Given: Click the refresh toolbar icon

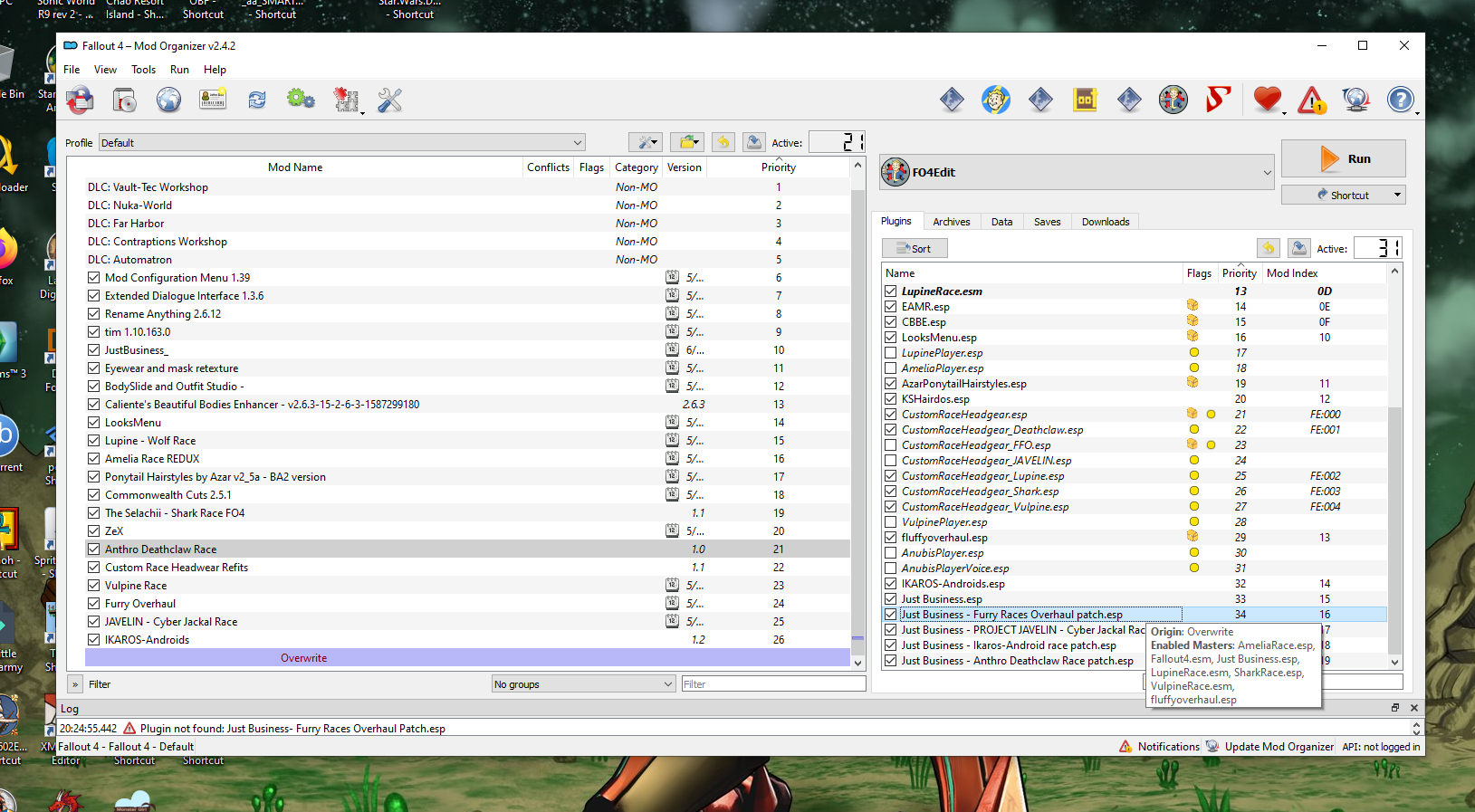Looking at the screenshot, I should pyautogui.click(x=257, y=100).
